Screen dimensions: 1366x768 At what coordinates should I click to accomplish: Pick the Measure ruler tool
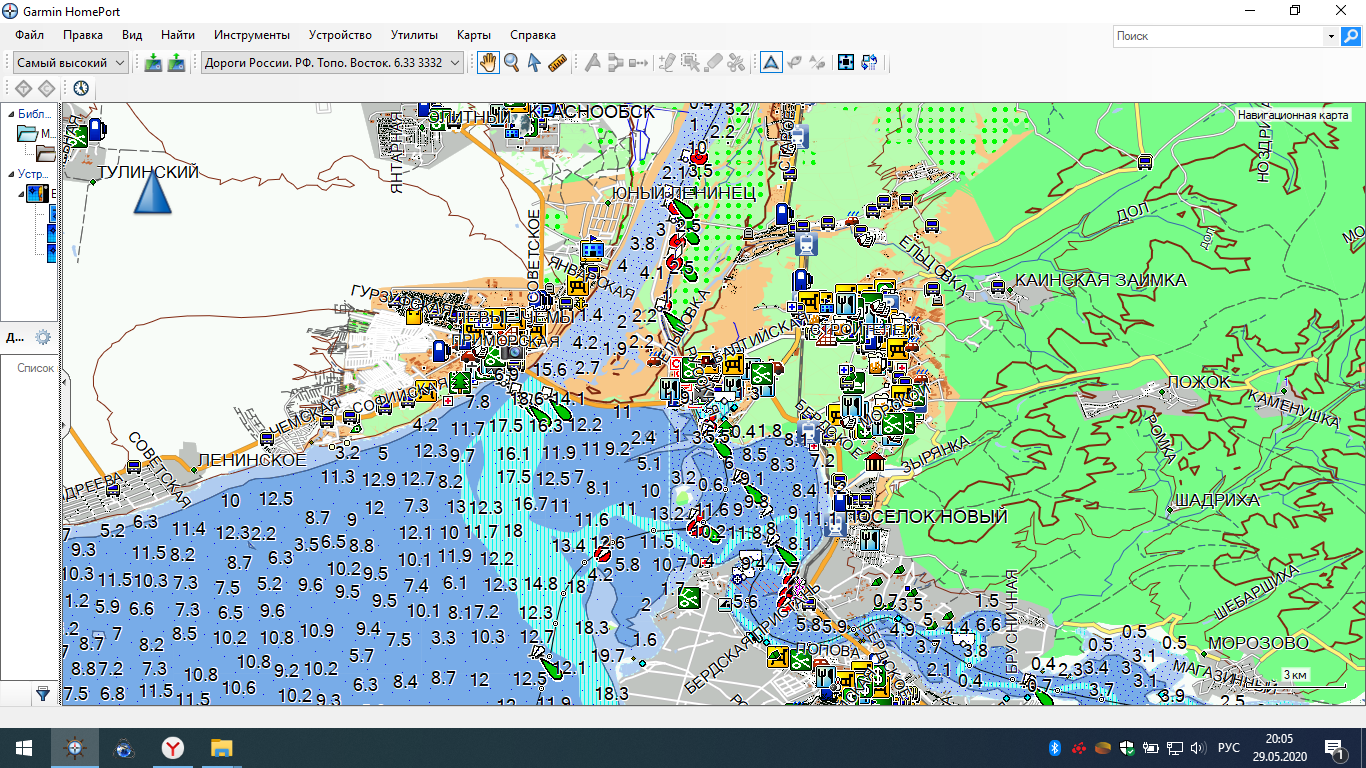tap(557, 62)
